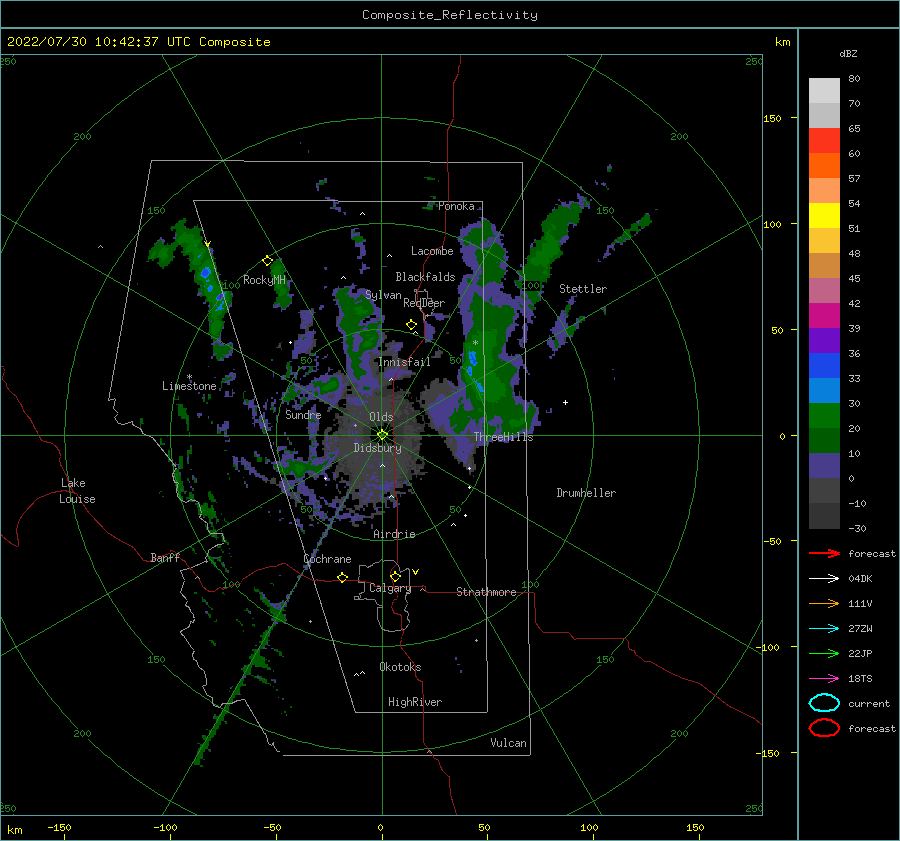Screen dimensions: 900x841
Task: Click the yellow diamond marker below RedDeer
Action: [411, 324]
